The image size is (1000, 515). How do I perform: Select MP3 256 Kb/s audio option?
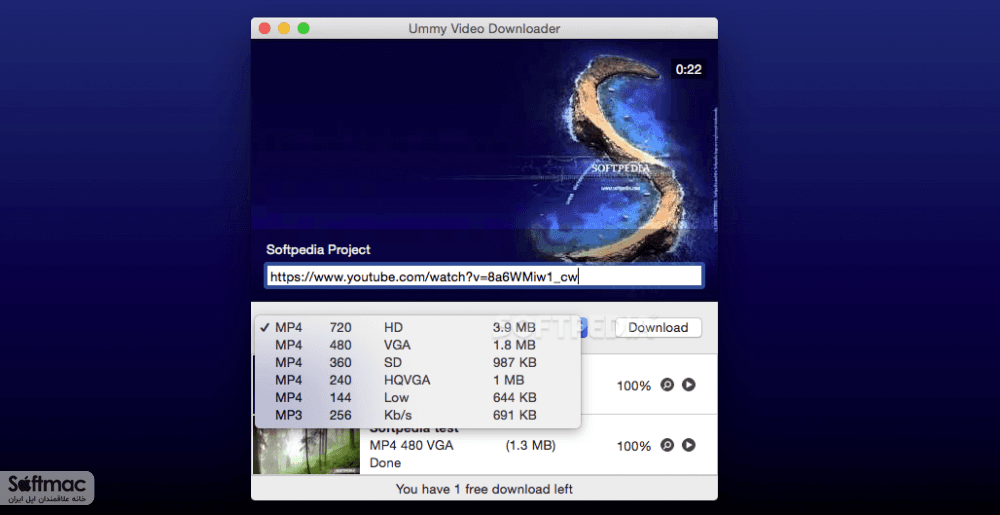pos(418,416)
